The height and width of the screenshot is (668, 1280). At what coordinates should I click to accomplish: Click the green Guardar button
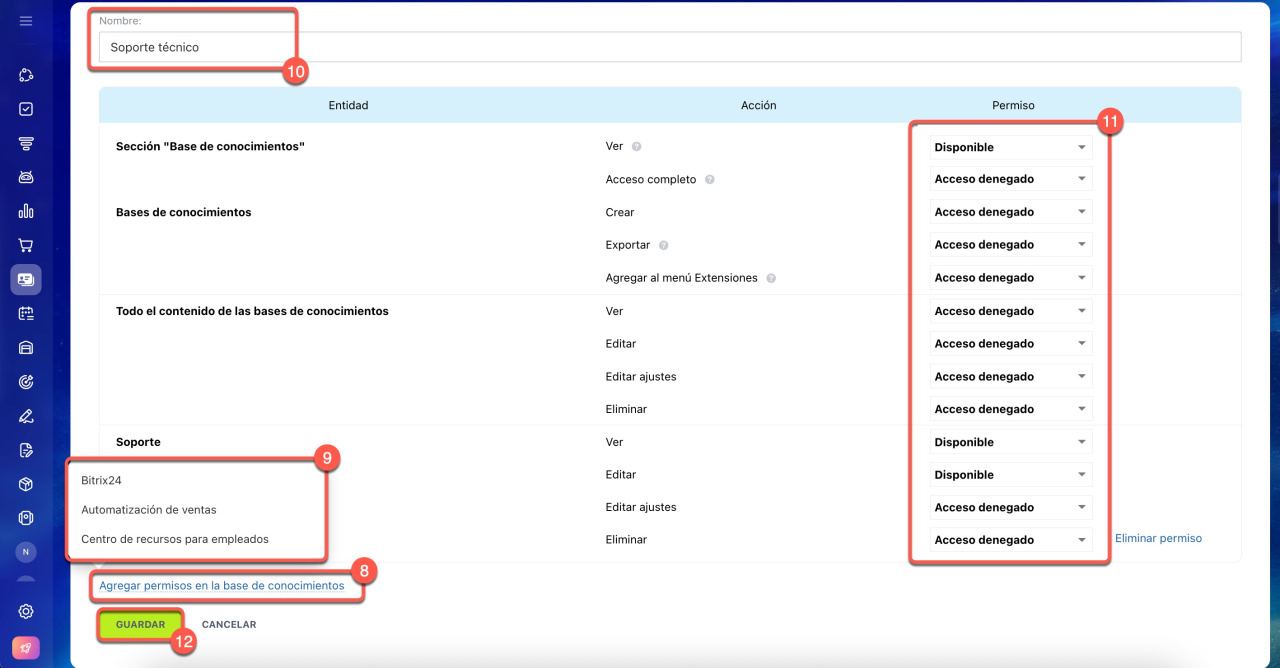coord(141,624)
